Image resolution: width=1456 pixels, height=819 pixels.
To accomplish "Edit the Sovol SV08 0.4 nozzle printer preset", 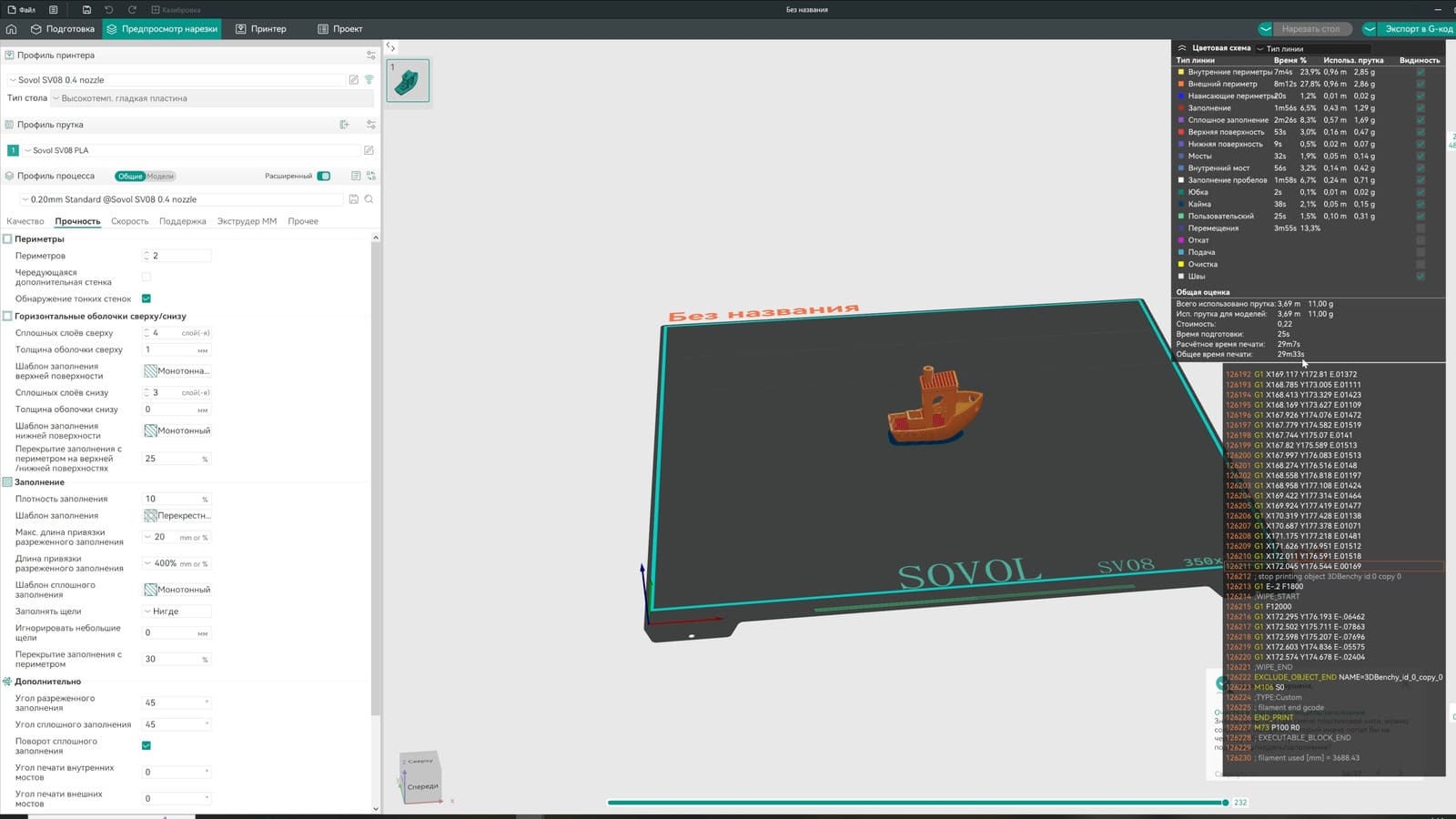I will tap(353, 80).
